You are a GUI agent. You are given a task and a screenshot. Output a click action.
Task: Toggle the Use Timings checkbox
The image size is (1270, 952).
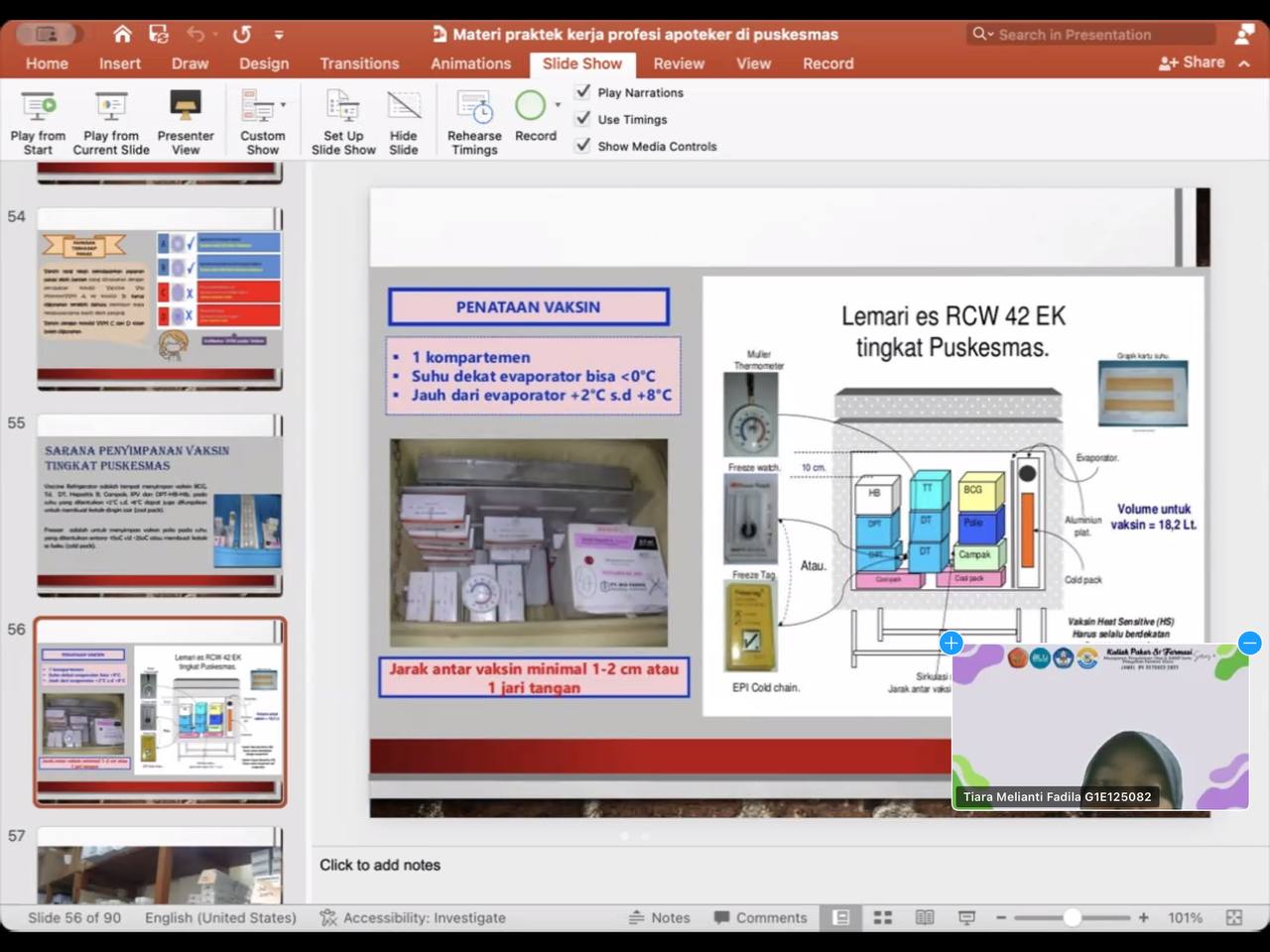coord(583,119)
